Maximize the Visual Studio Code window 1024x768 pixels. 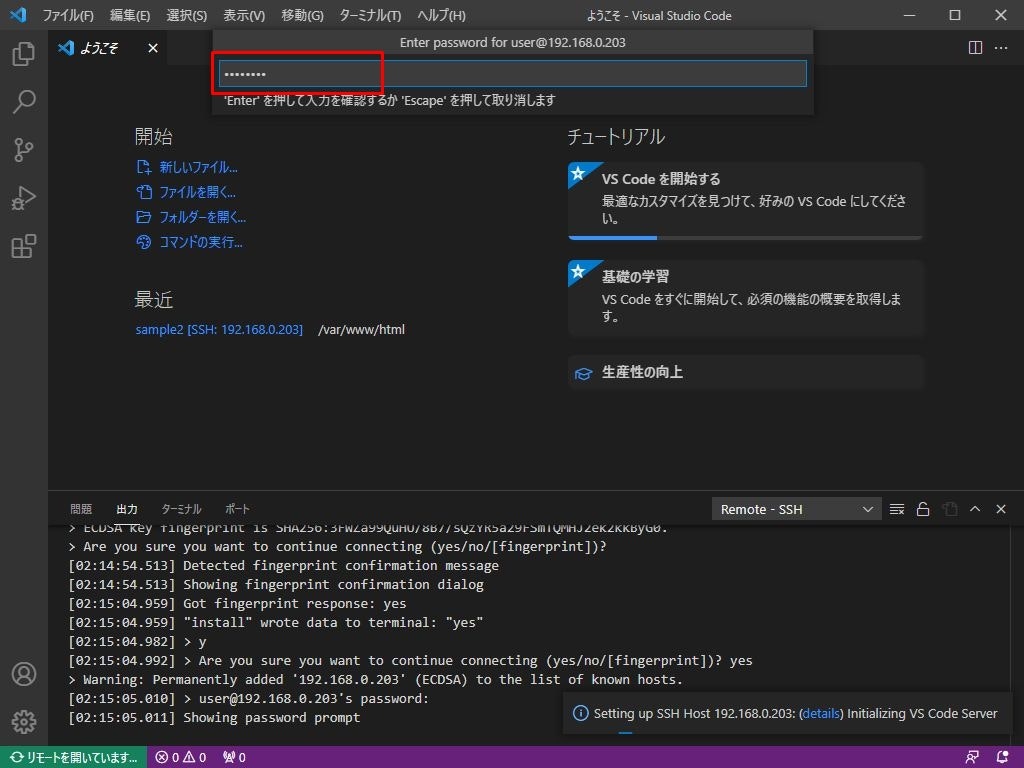coord(955,15)
